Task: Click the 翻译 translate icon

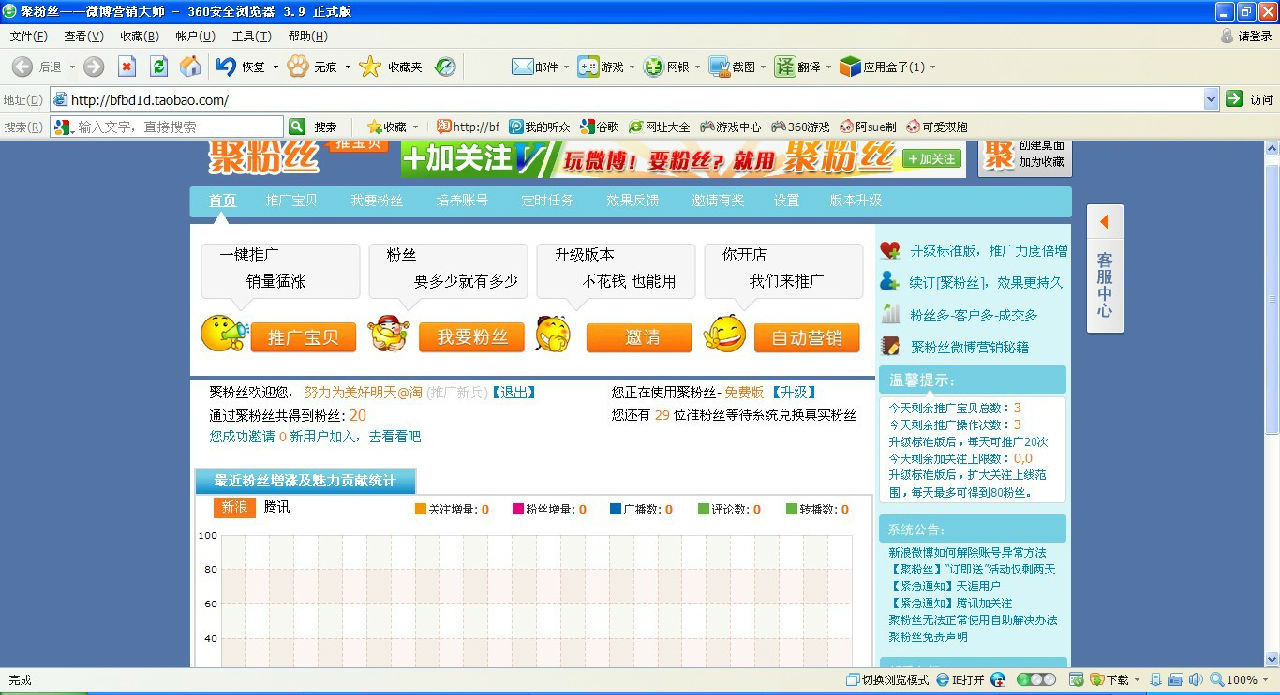Action: point(785,67)
